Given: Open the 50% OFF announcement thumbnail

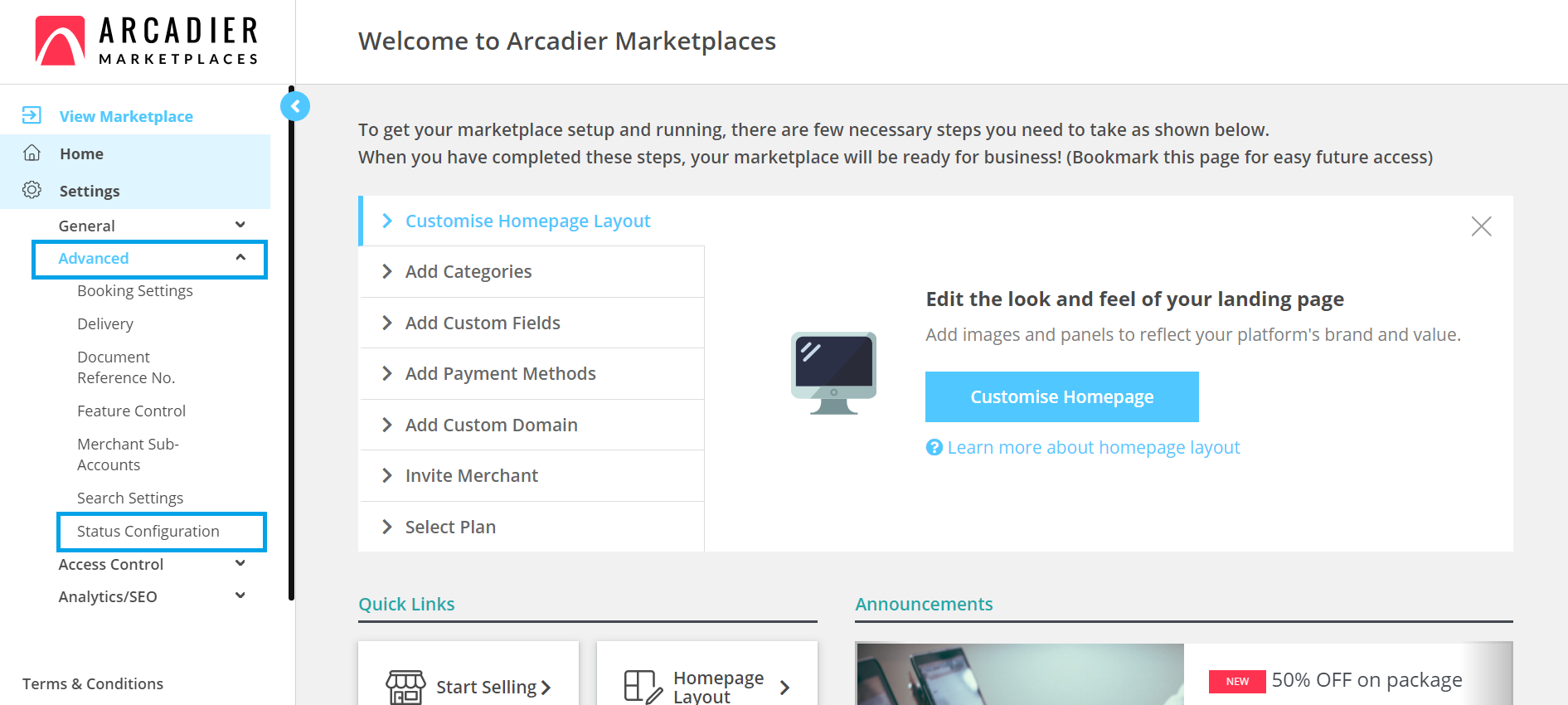Looking at the screenshot, I should coord(1020,673).
